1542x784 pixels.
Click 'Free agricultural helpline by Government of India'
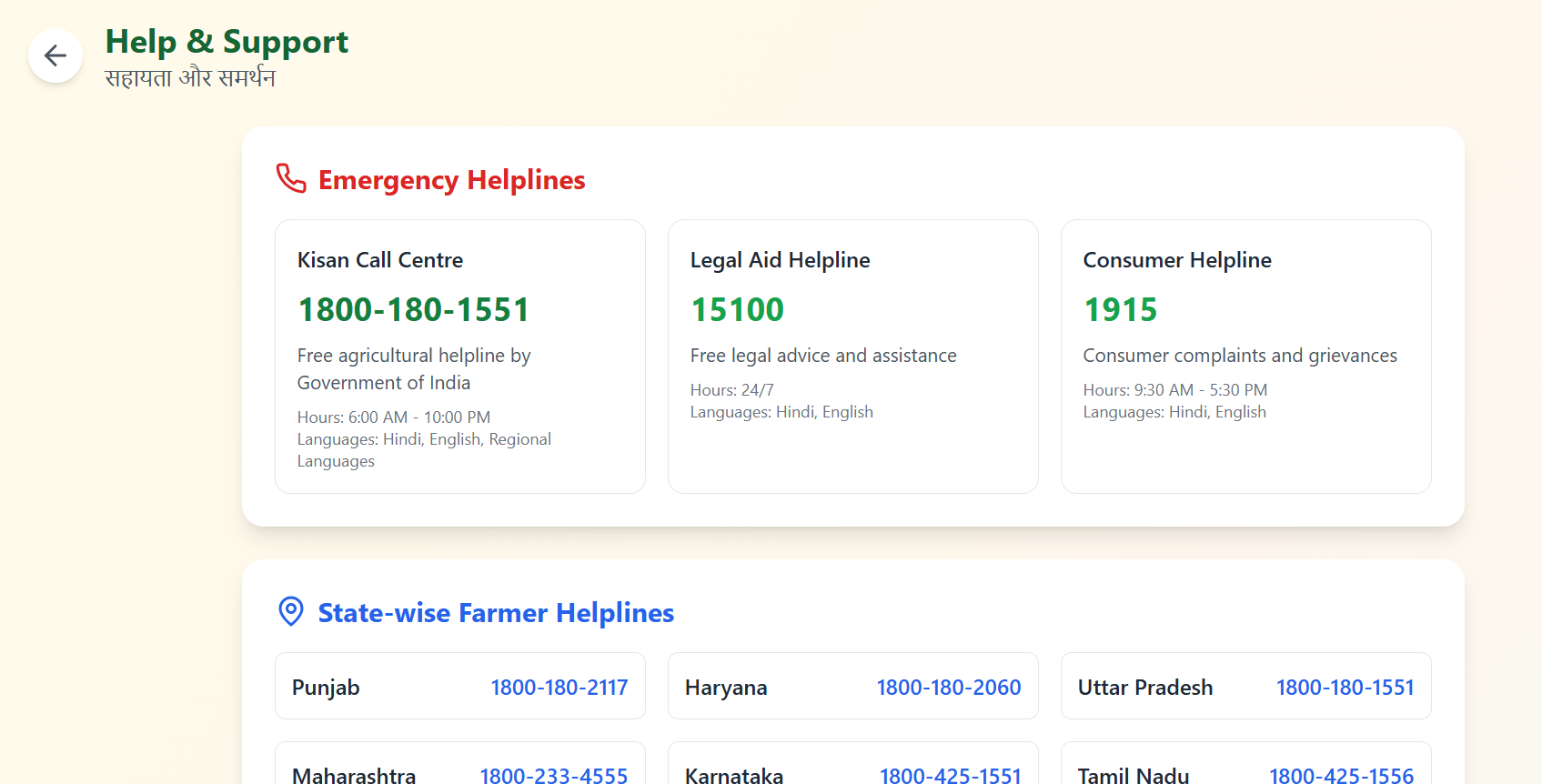click(414, 369)
